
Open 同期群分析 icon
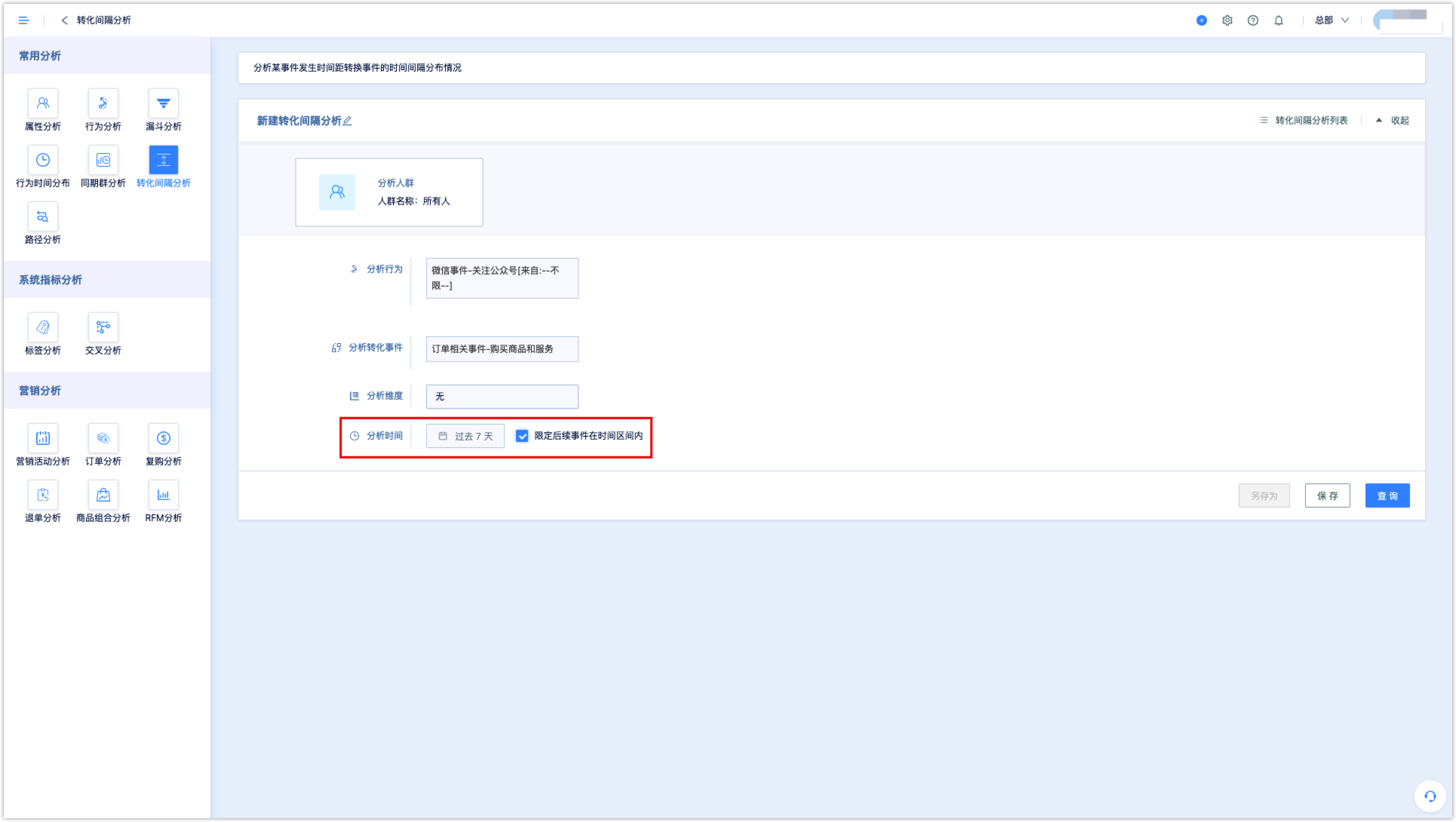pyautogui.click(x=103, y=160)
